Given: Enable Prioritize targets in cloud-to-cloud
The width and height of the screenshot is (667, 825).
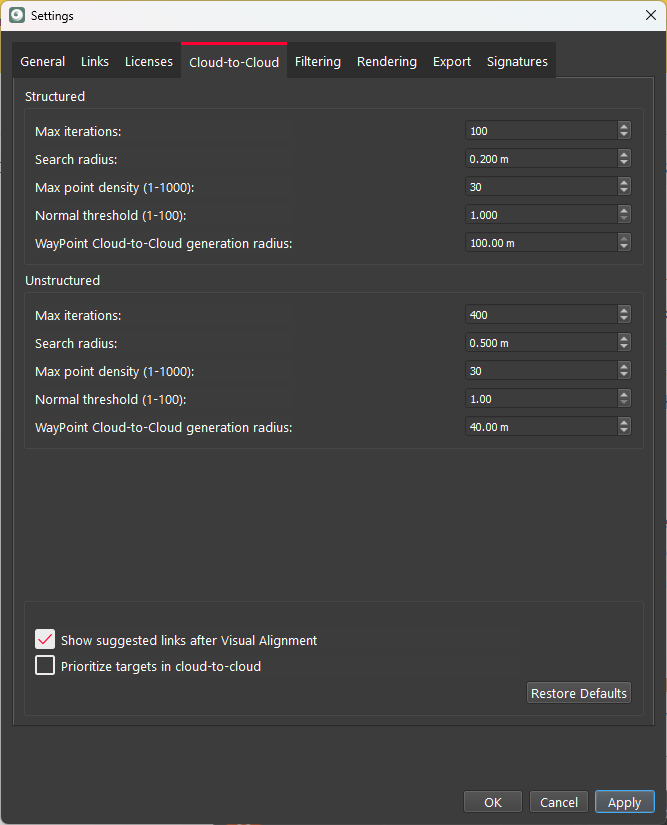Looking at the screenshot, I should [45, 666].
